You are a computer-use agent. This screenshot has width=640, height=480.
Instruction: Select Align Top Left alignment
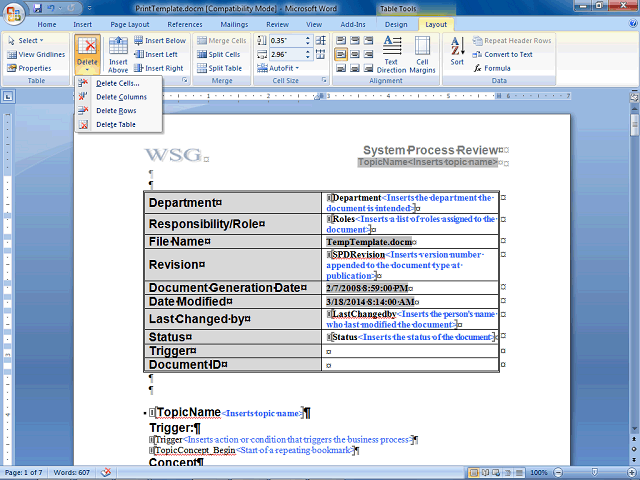(341, 40)
